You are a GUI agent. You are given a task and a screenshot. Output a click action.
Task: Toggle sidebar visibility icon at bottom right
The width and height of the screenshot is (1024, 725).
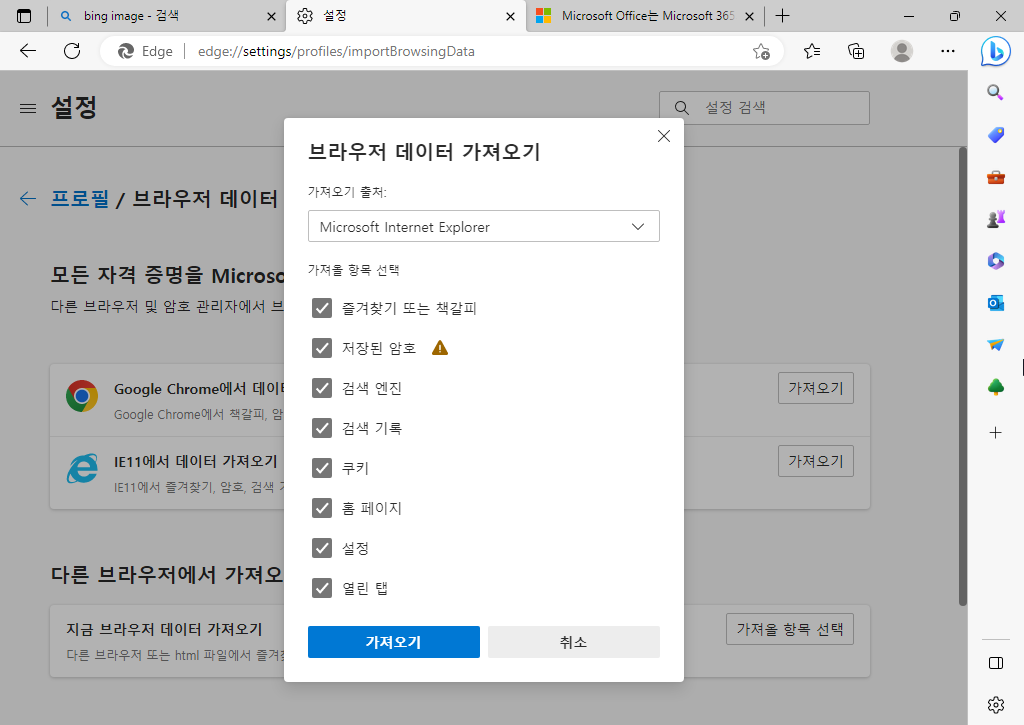pos(995,664)
